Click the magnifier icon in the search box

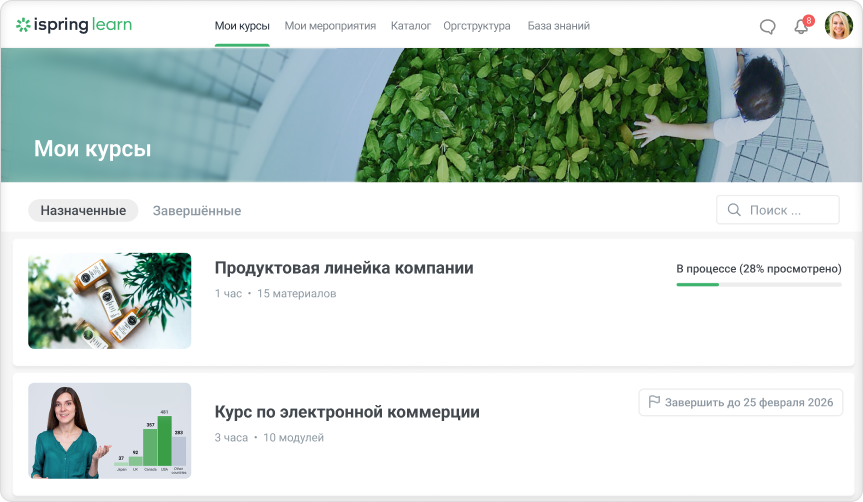coord(734,210)
